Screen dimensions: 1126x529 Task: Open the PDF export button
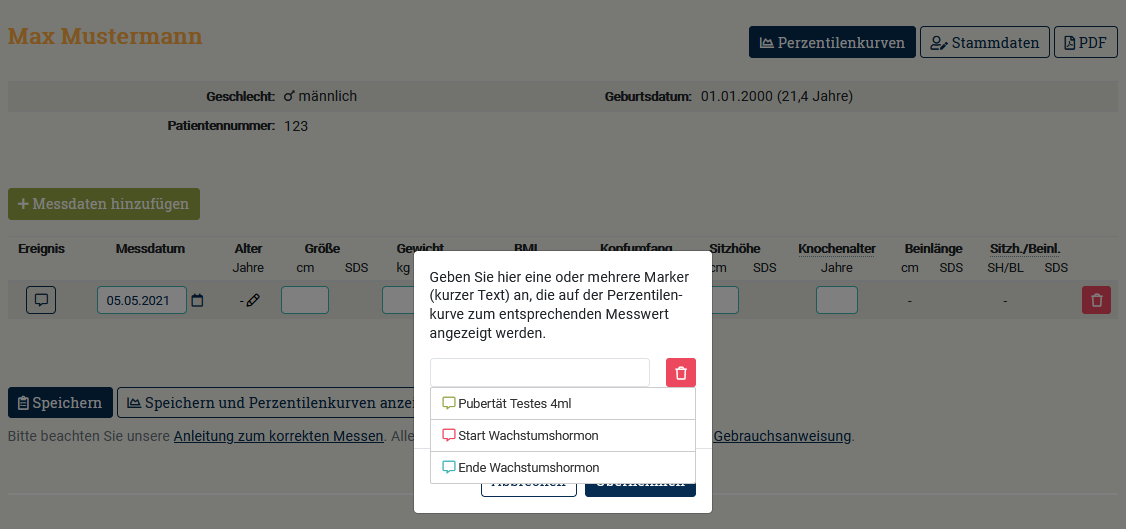(x=1085, y=43)
